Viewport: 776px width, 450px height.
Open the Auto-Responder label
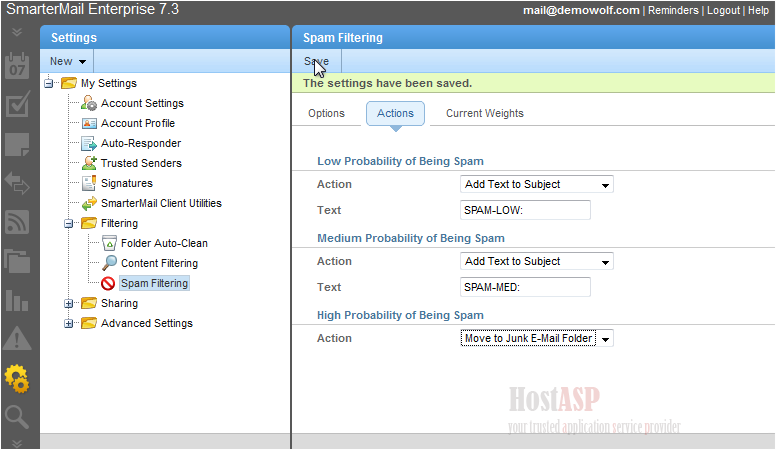[141, 143]
